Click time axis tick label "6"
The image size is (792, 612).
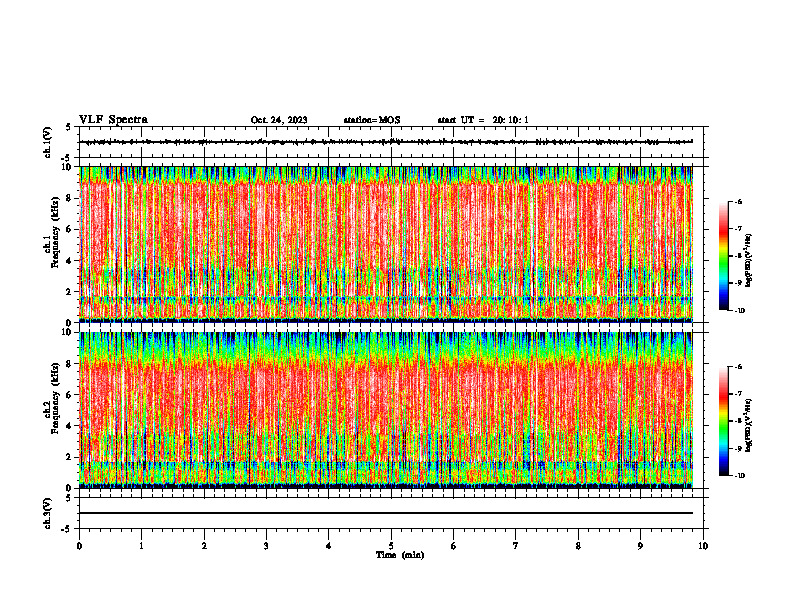[454, 546]
